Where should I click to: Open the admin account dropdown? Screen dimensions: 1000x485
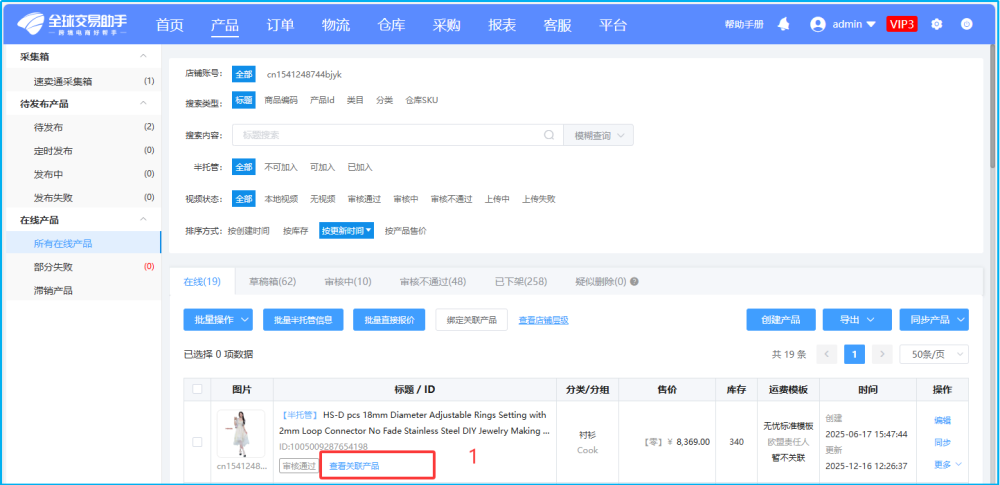click(x=855, y=24)
